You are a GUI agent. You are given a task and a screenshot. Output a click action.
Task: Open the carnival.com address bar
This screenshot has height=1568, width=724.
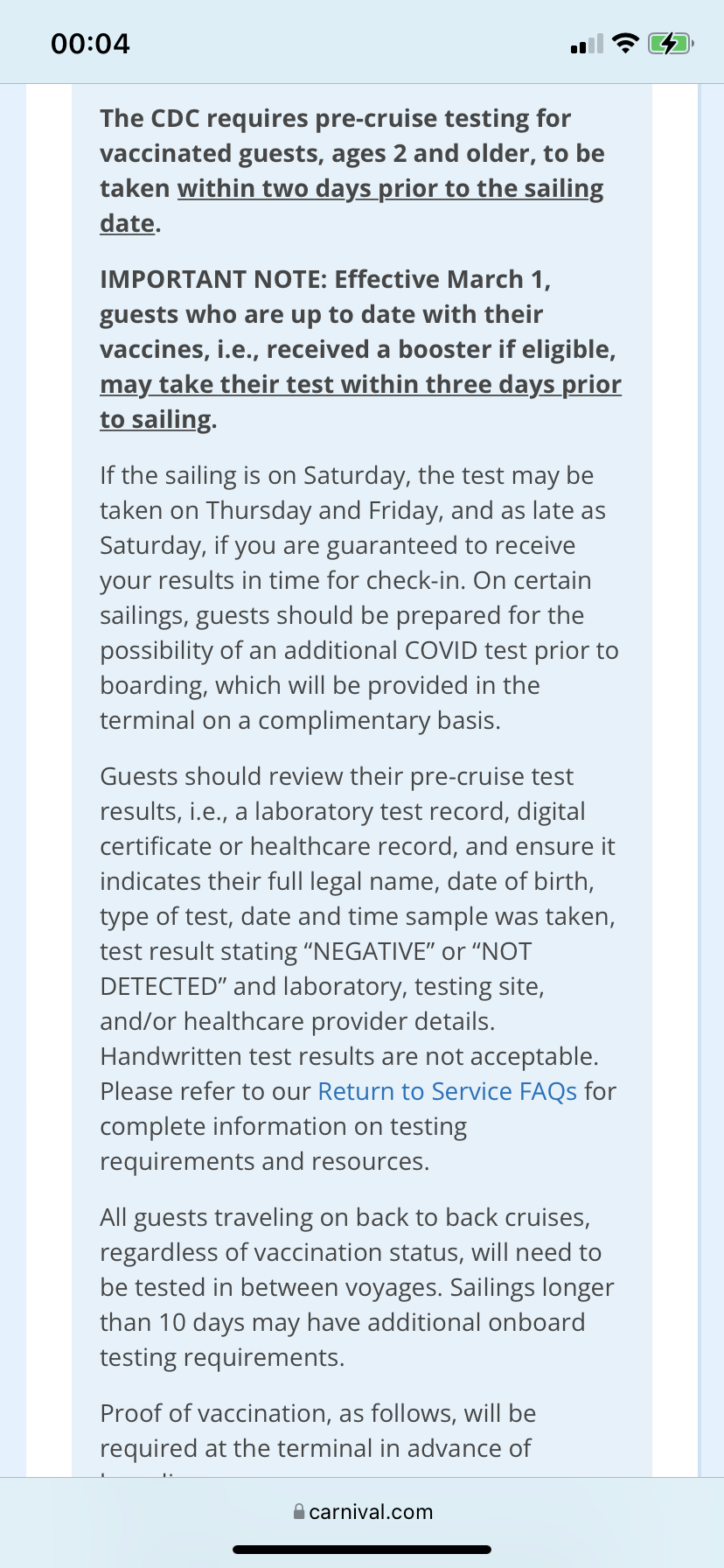click(362, 1511)
